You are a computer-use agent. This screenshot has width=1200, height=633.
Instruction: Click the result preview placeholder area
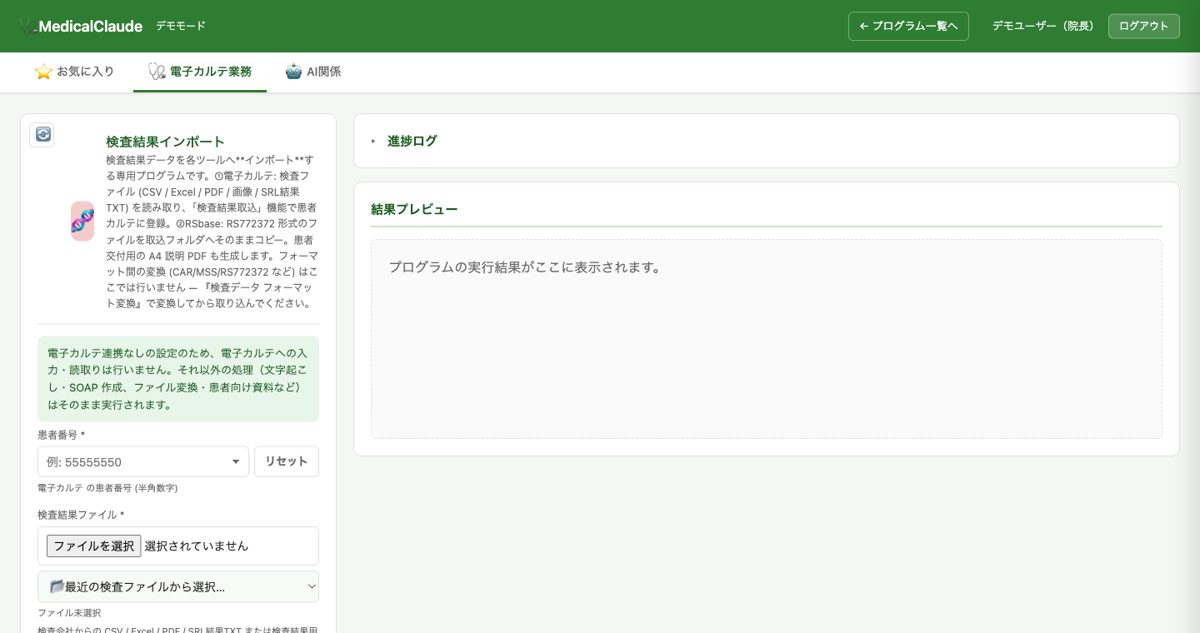coord(766,339)
